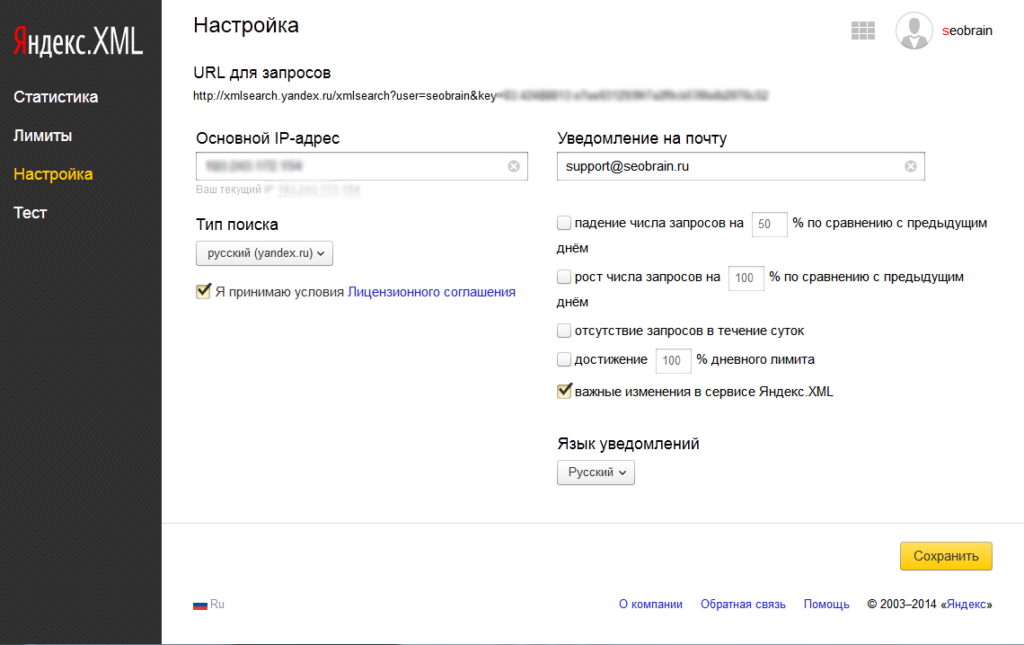Toggle license agreement acceptance checkbox
Viewport: 1024px width, 645px height.
[x=203, y=291]
